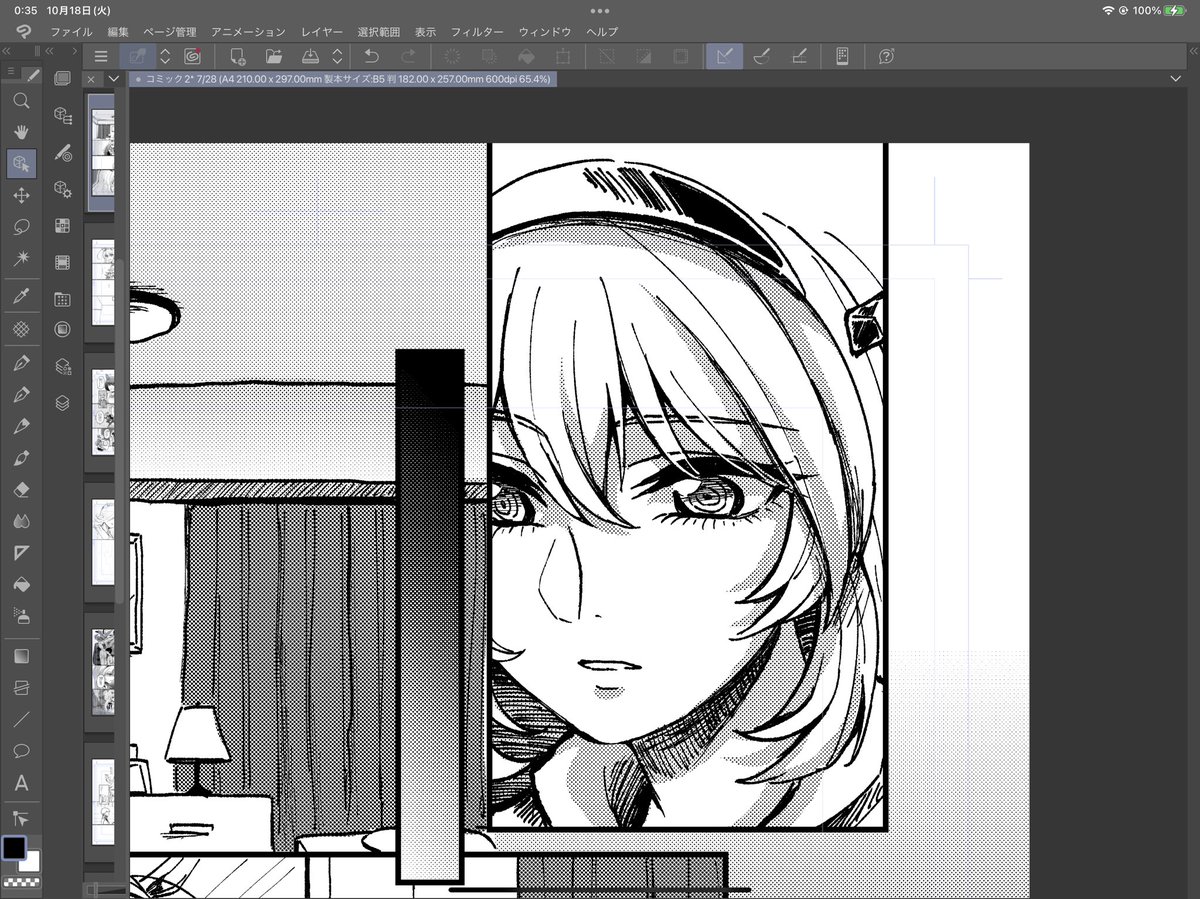Open the フィルター menu
This screenshot has width=1200, height=899.
[477, 32]
